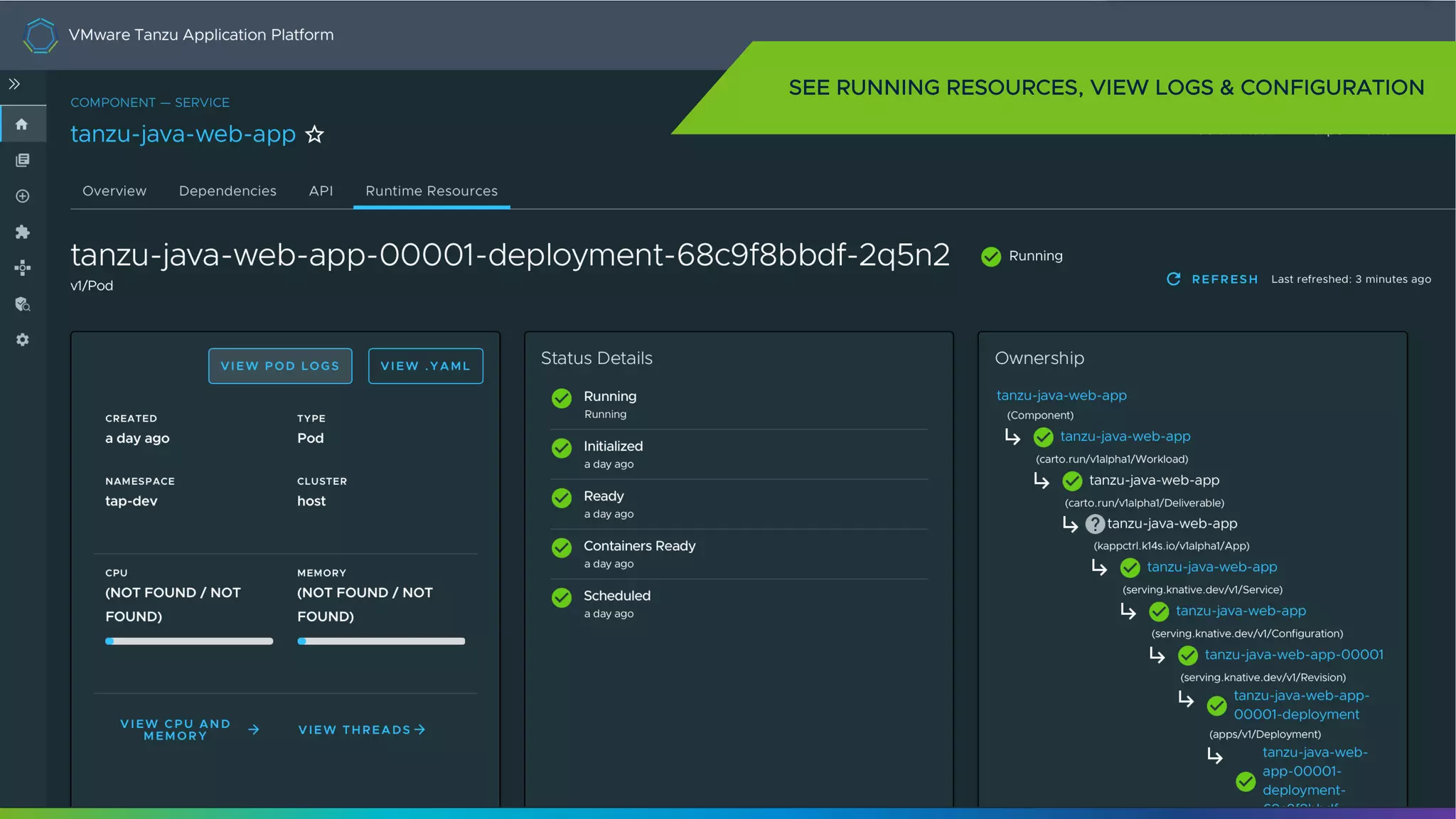Switch to the API tab

[x=321, y=191]
